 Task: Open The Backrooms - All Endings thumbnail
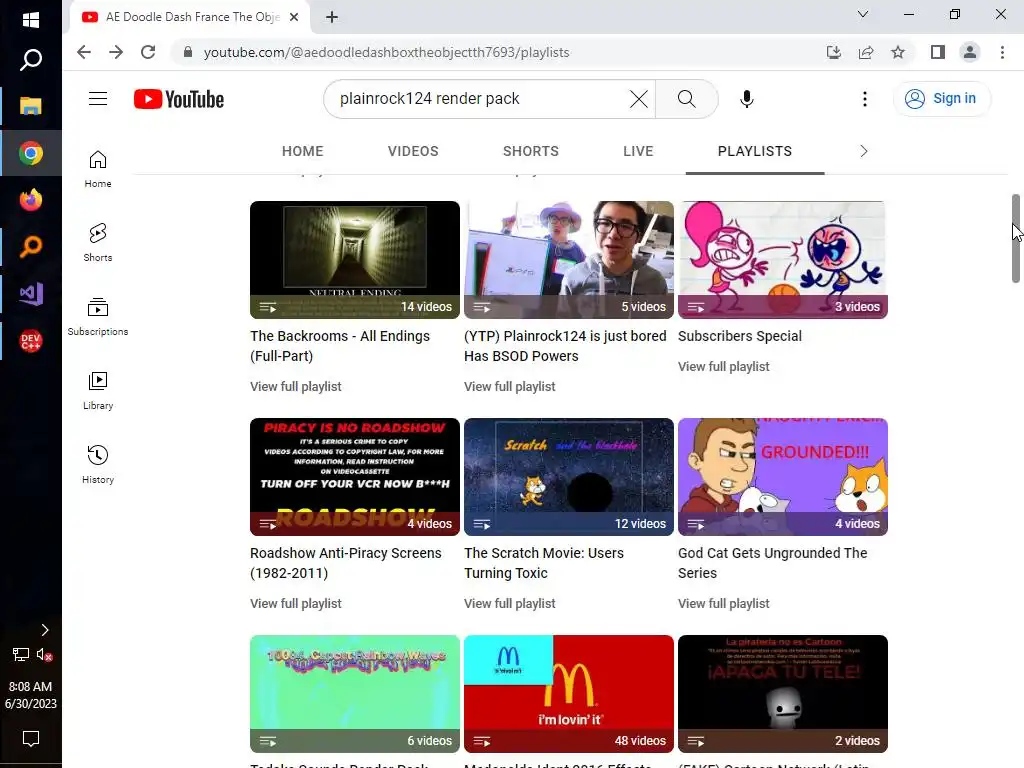coord(355,260)
